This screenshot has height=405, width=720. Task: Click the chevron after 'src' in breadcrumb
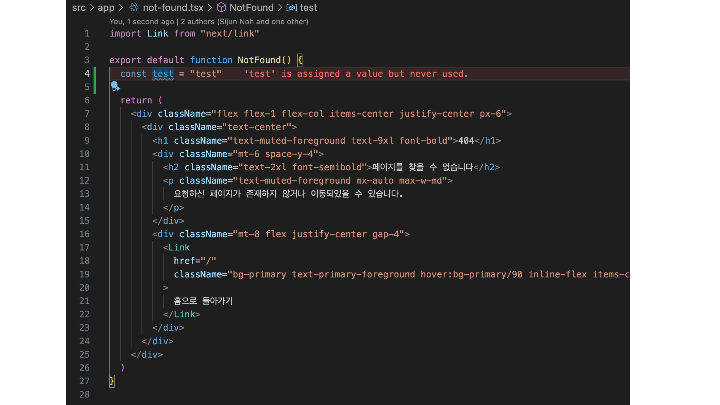tap(91, 8)
